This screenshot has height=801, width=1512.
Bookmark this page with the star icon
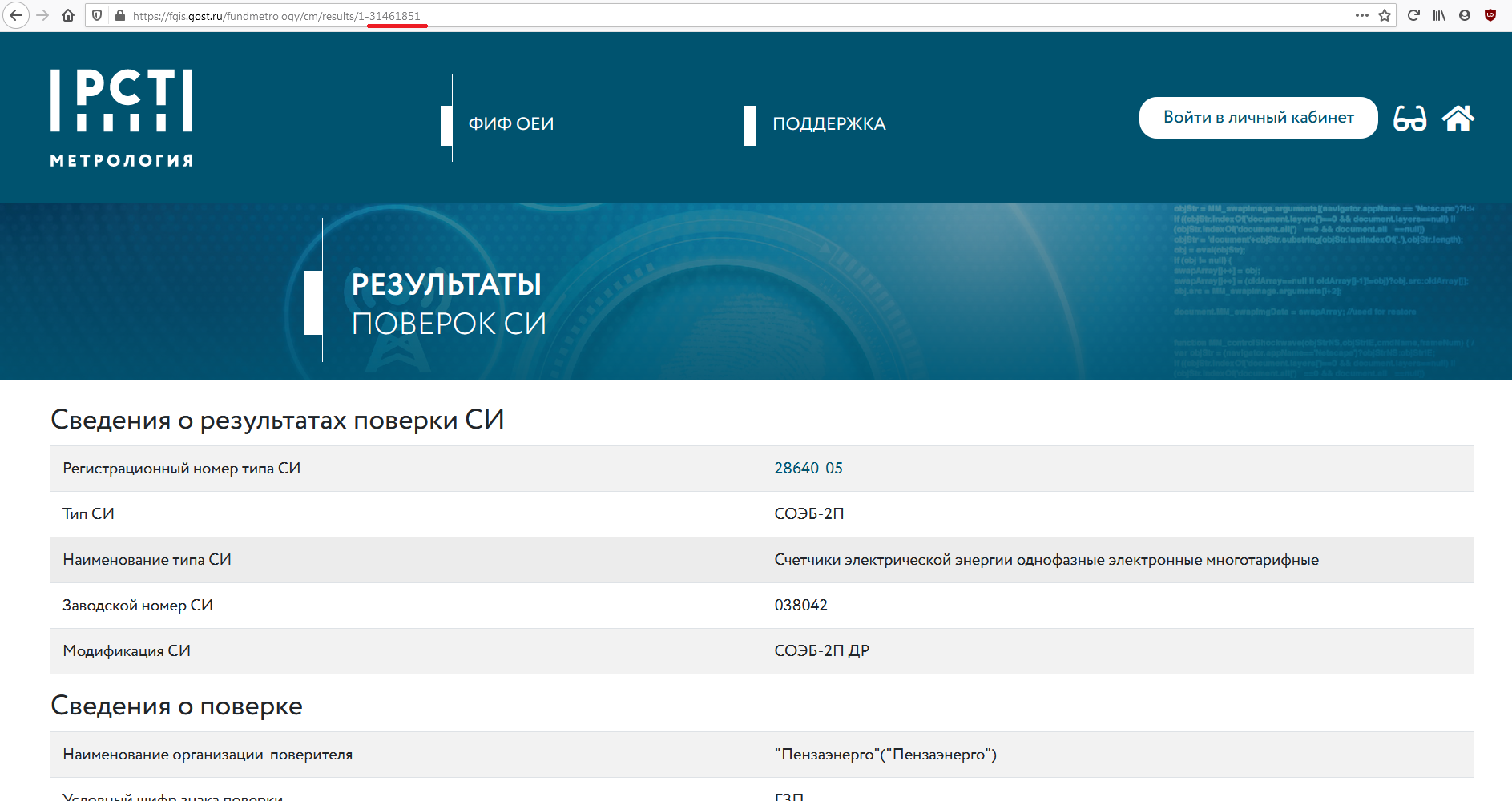tap(1385, 15)
